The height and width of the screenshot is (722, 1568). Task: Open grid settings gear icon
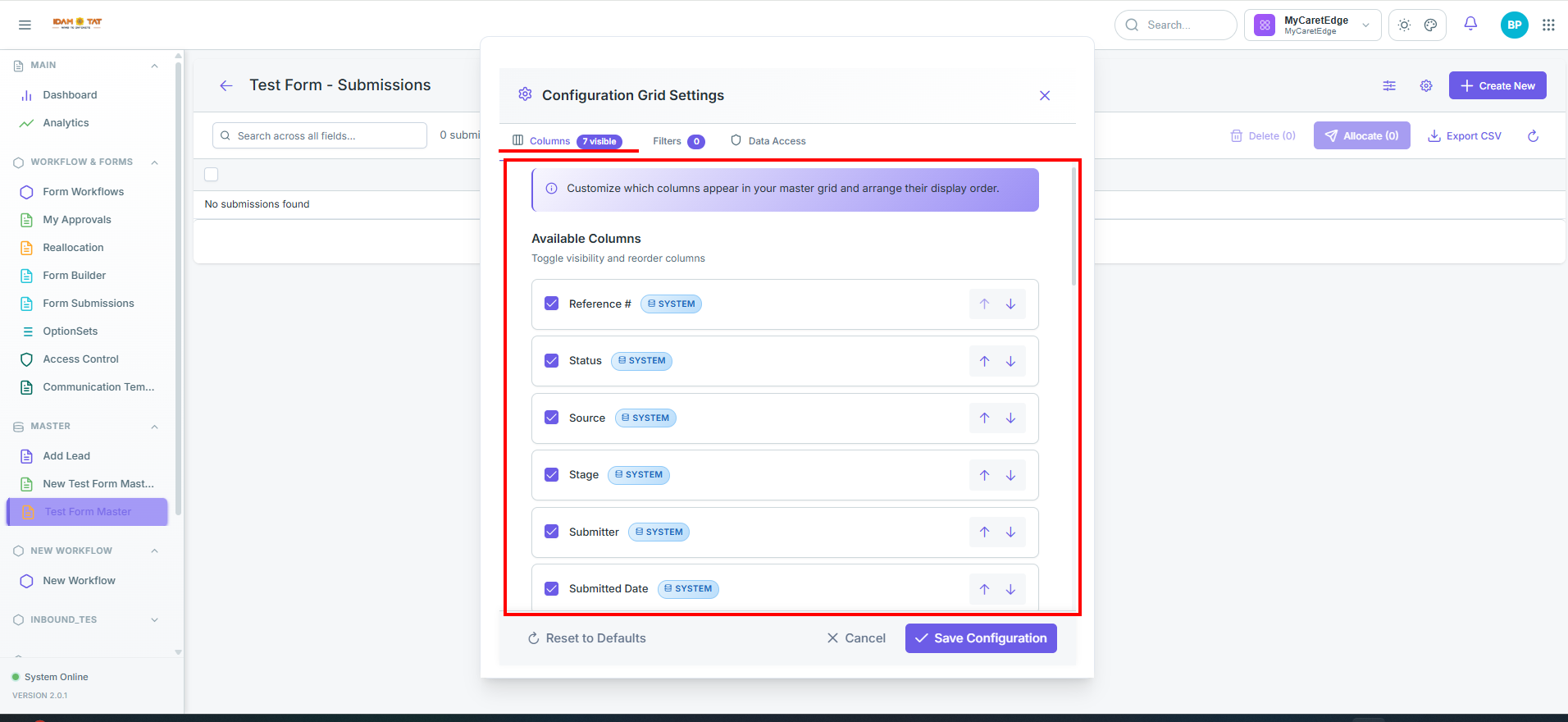tap(1426, 85)
